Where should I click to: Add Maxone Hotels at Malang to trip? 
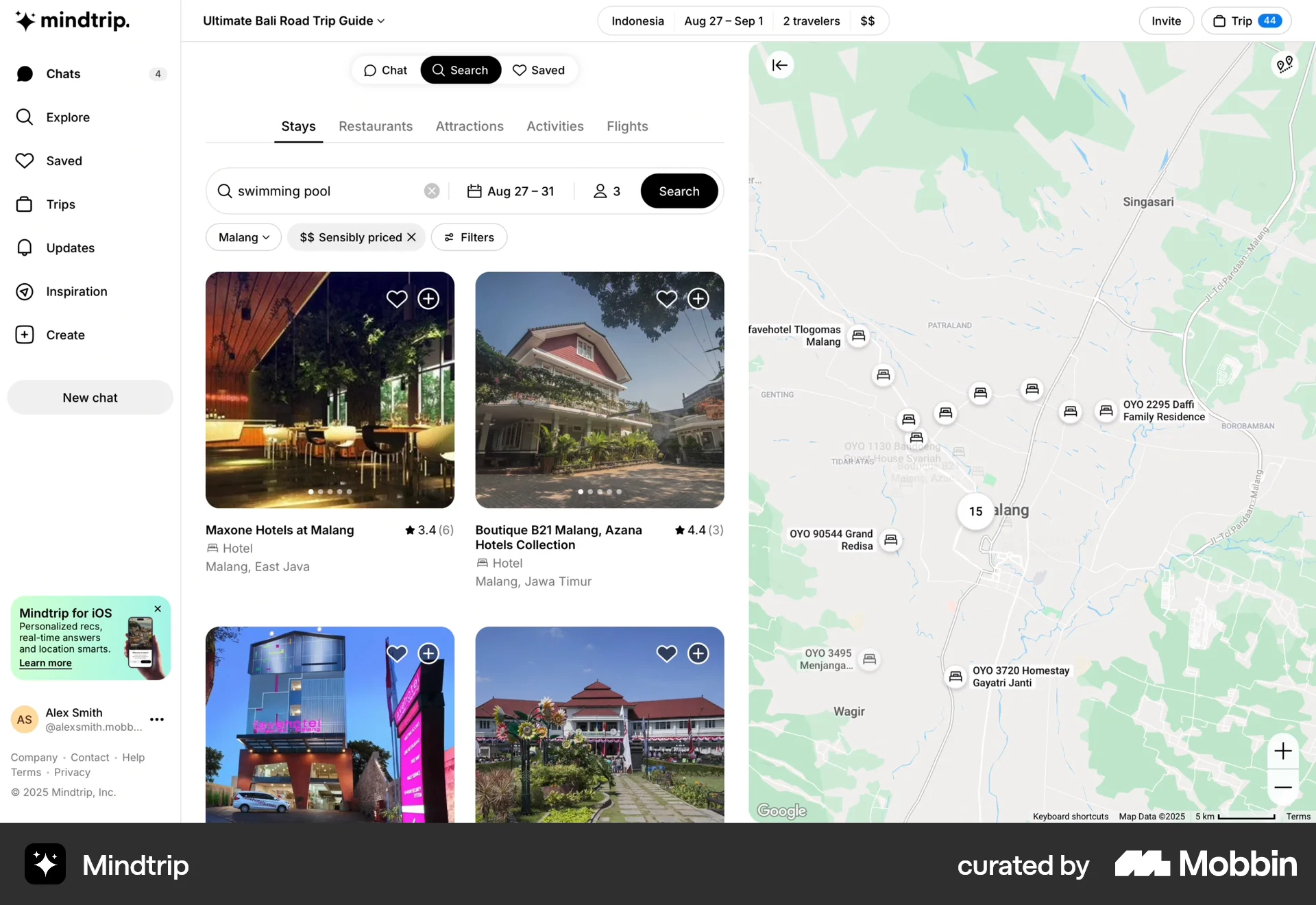tap(428, 299)
